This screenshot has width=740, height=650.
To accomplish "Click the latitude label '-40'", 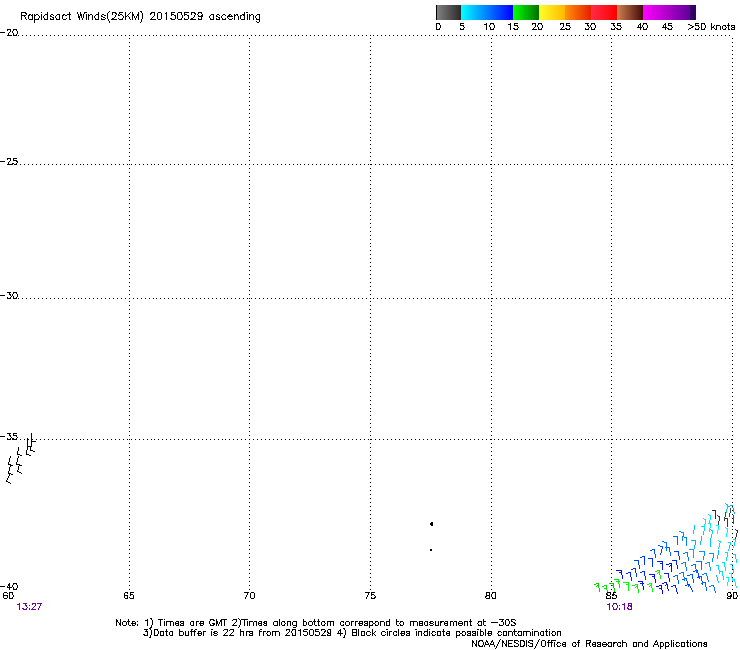I will [9, 586].
